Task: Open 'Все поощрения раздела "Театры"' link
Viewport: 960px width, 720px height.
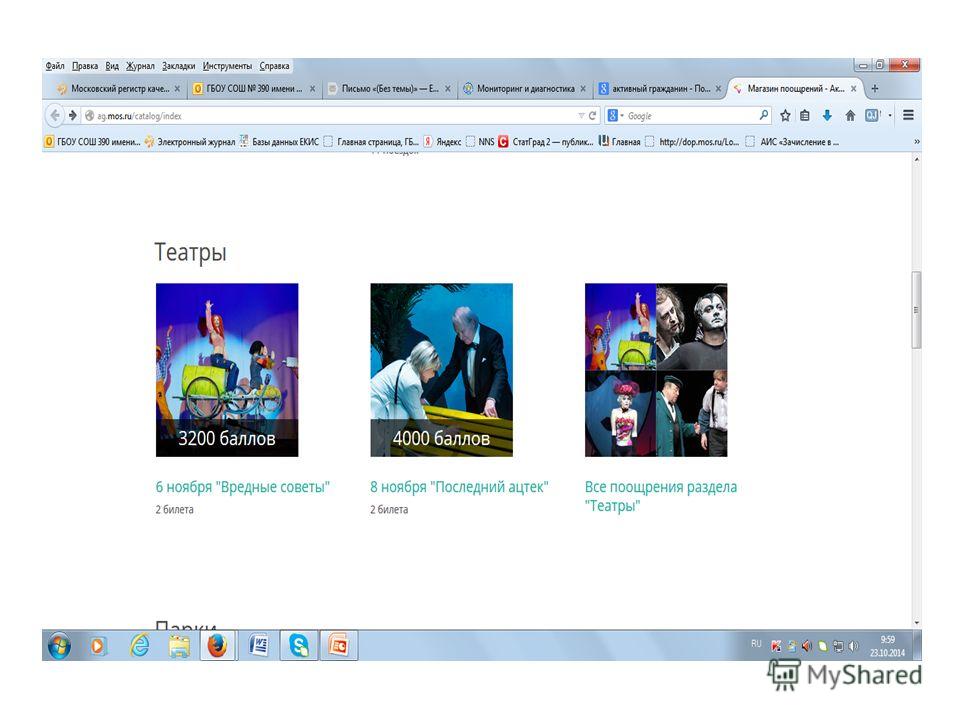Action: (661, 497)
